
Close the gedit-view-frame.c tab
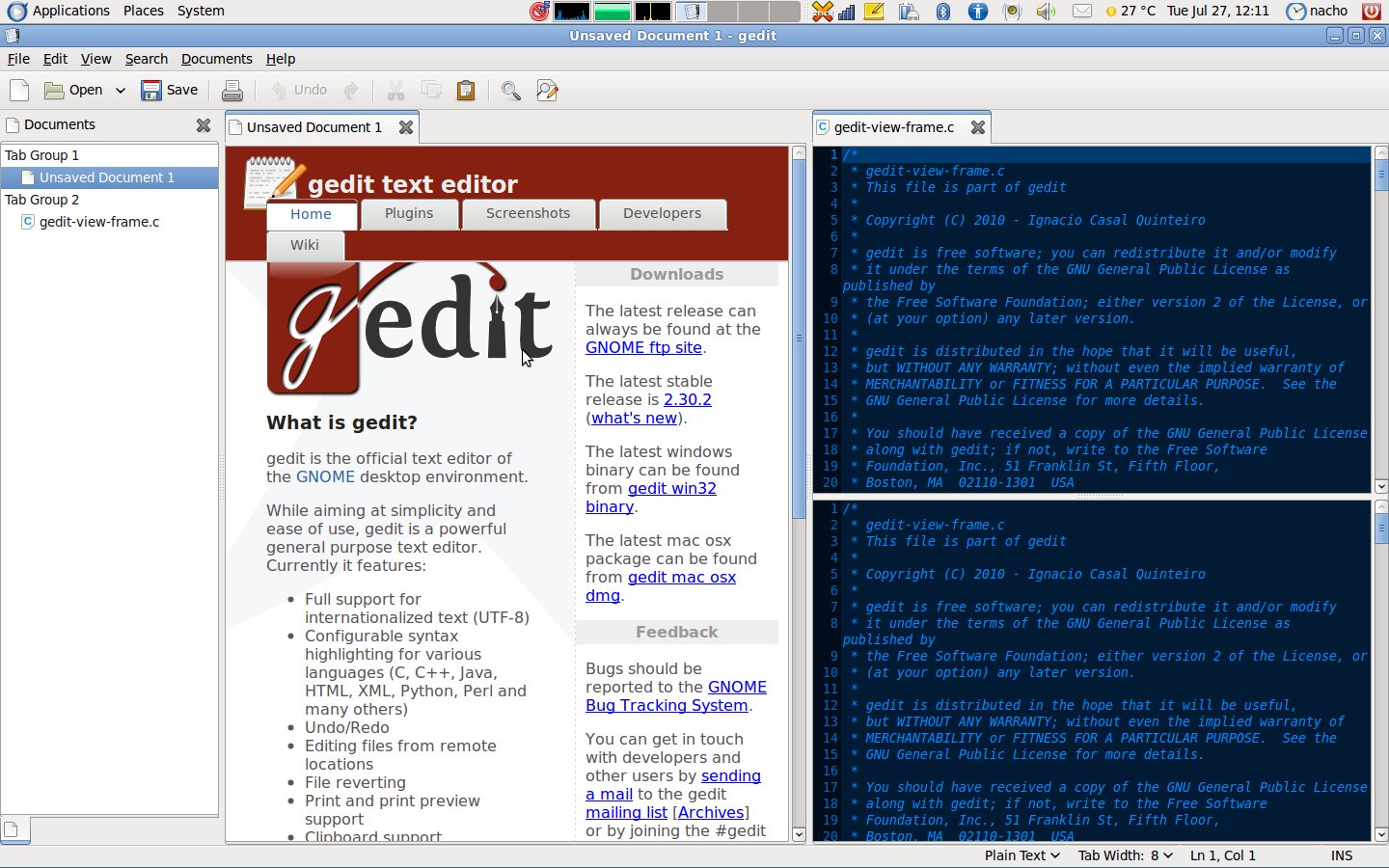click(978, 127)
